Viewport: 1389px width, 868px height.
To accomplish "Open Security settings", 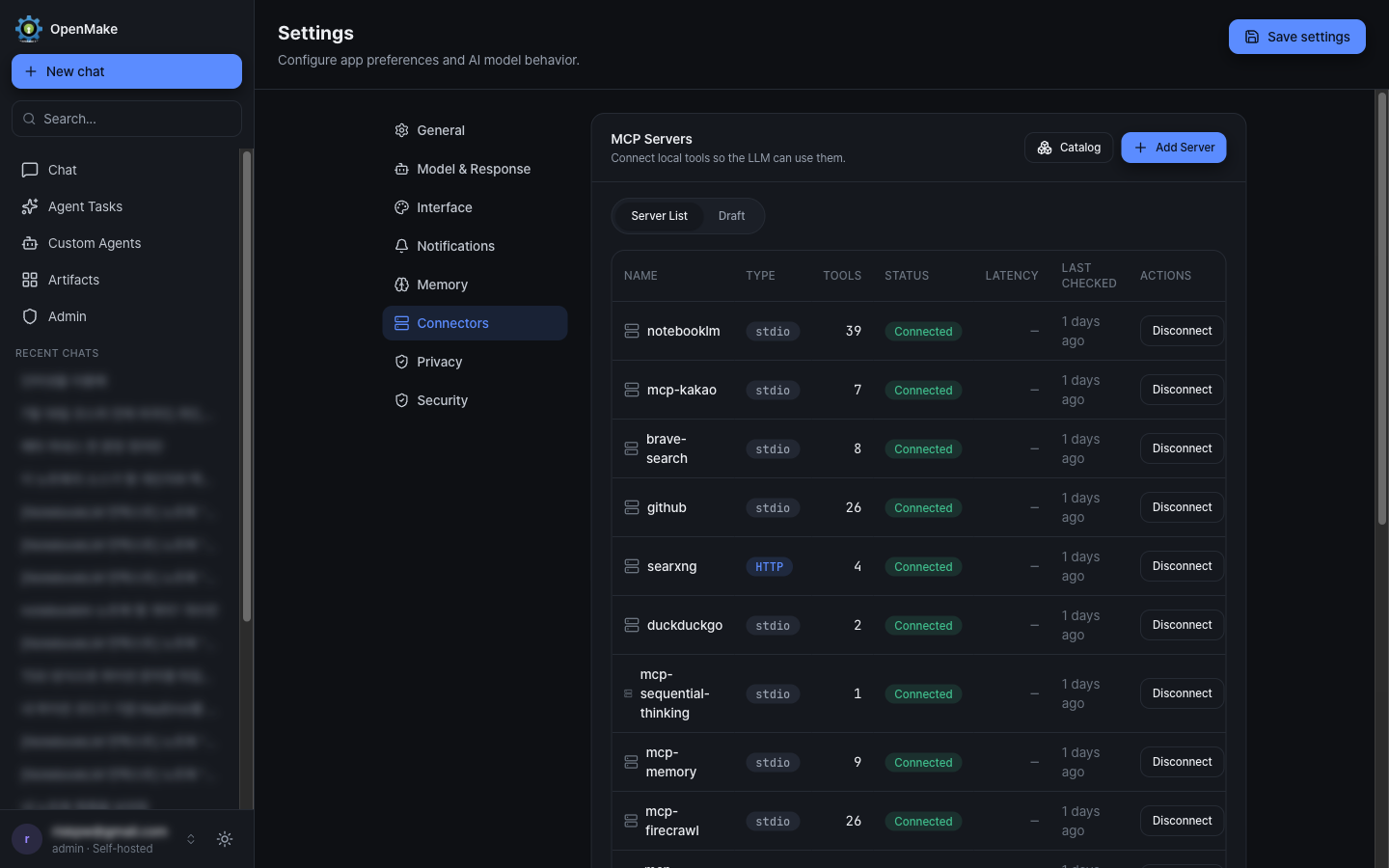I will 475,400.
